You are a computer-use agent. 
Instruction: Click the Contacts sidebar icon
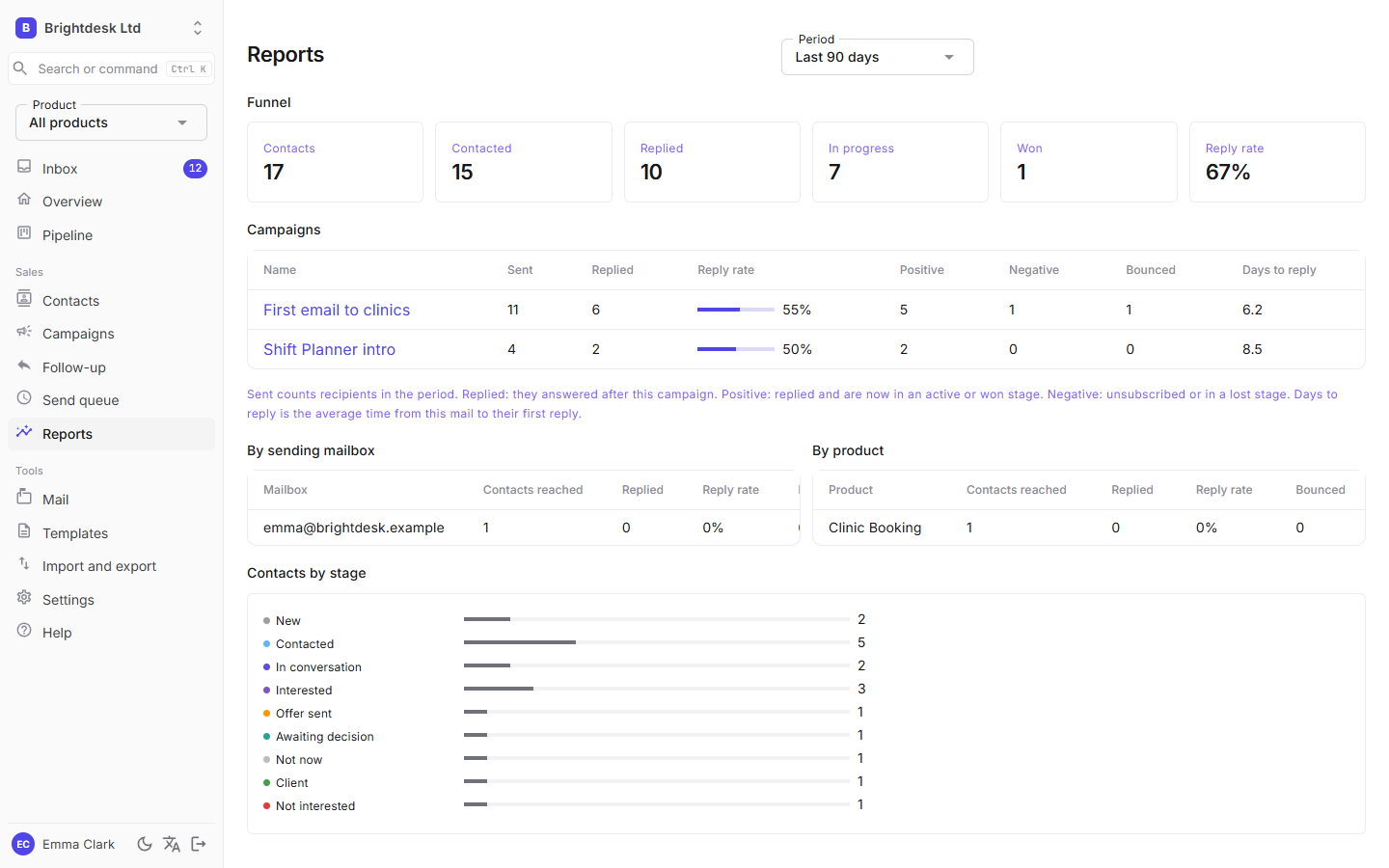click(x=24, y=299)
